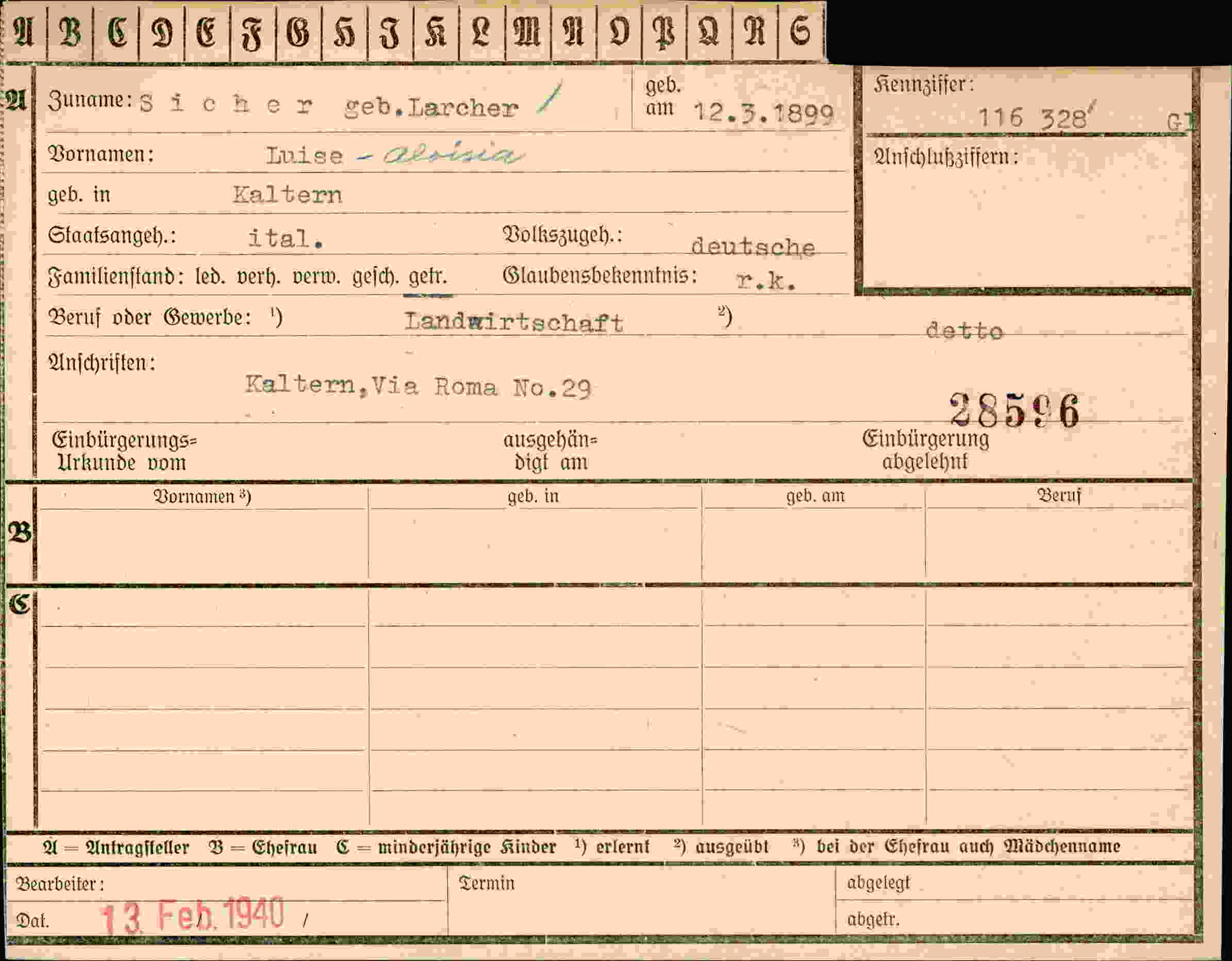Click the 'Kennziffer:' label
The width and height of the screenshot is (1232, 961).
tap(924, 85)
